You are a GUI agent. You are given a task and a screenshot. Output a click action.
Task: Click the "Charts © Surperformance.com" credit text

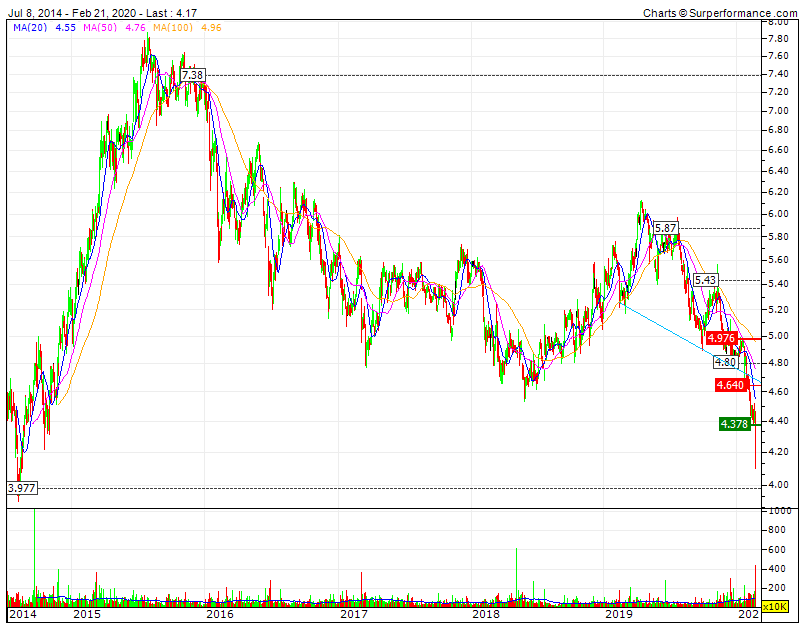(x=720, y=13)
